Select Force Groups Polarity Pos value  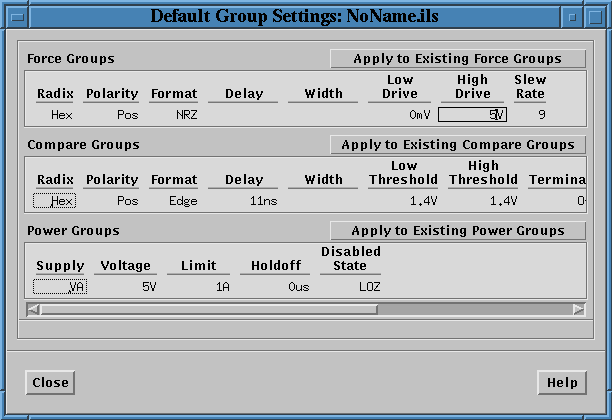click(x=128, y=115)
